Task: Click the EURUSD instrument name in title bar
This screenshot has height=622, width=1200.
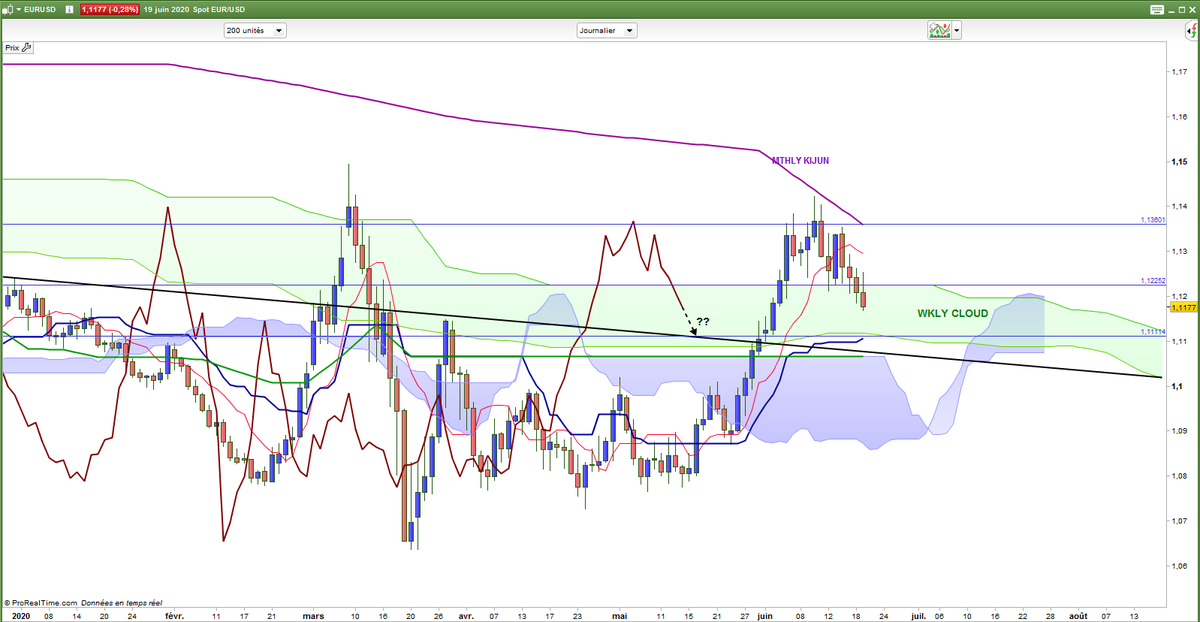Action: [x=40, y=10]
